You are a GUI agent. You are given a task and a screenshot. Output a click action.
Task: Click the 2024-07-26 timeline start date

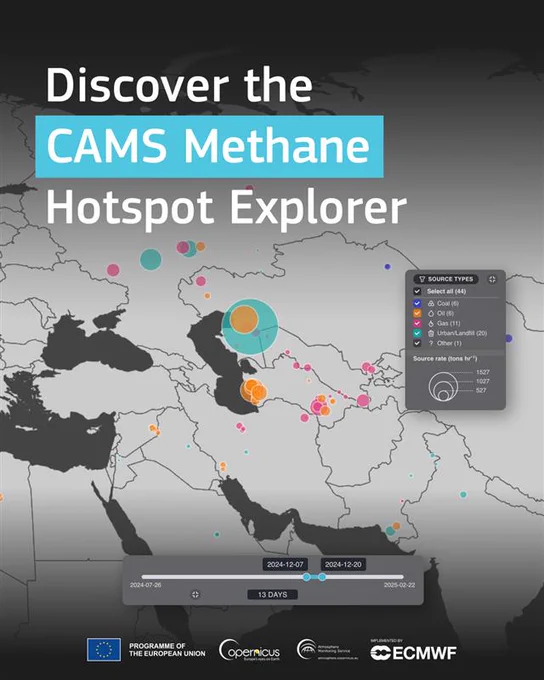tap(145, 585)
